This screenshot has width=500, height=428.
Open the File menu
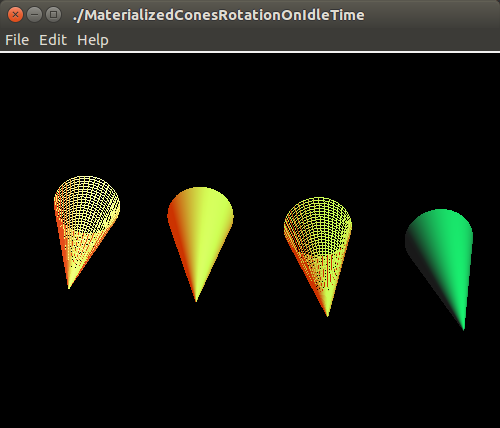[17, 40]
